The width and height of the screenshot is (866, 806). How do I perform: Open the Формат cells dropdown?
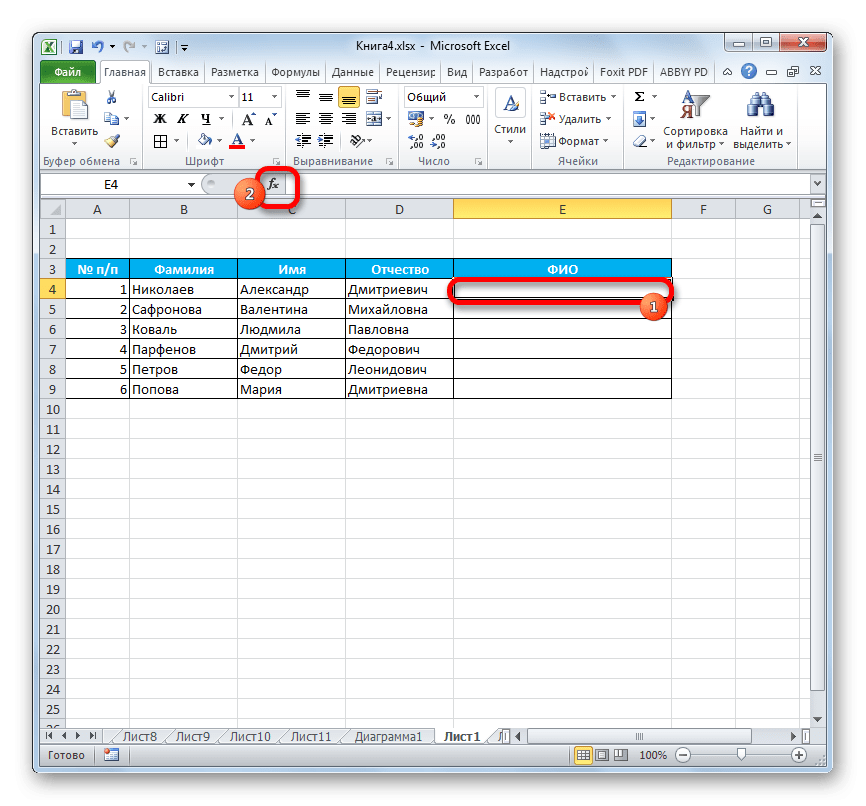pyautogui.click(x=605, y=141)
